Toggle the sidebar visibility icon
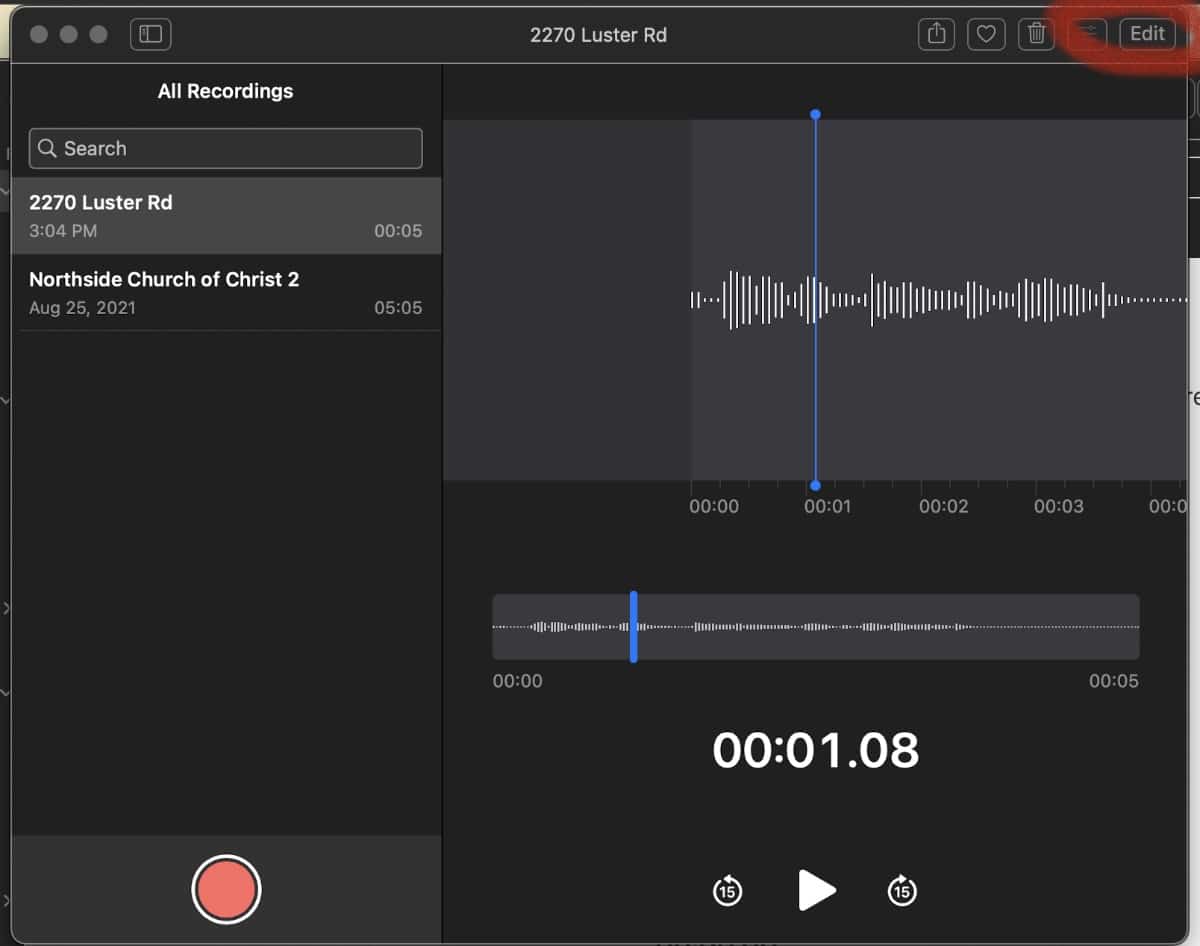 (151, 34)
